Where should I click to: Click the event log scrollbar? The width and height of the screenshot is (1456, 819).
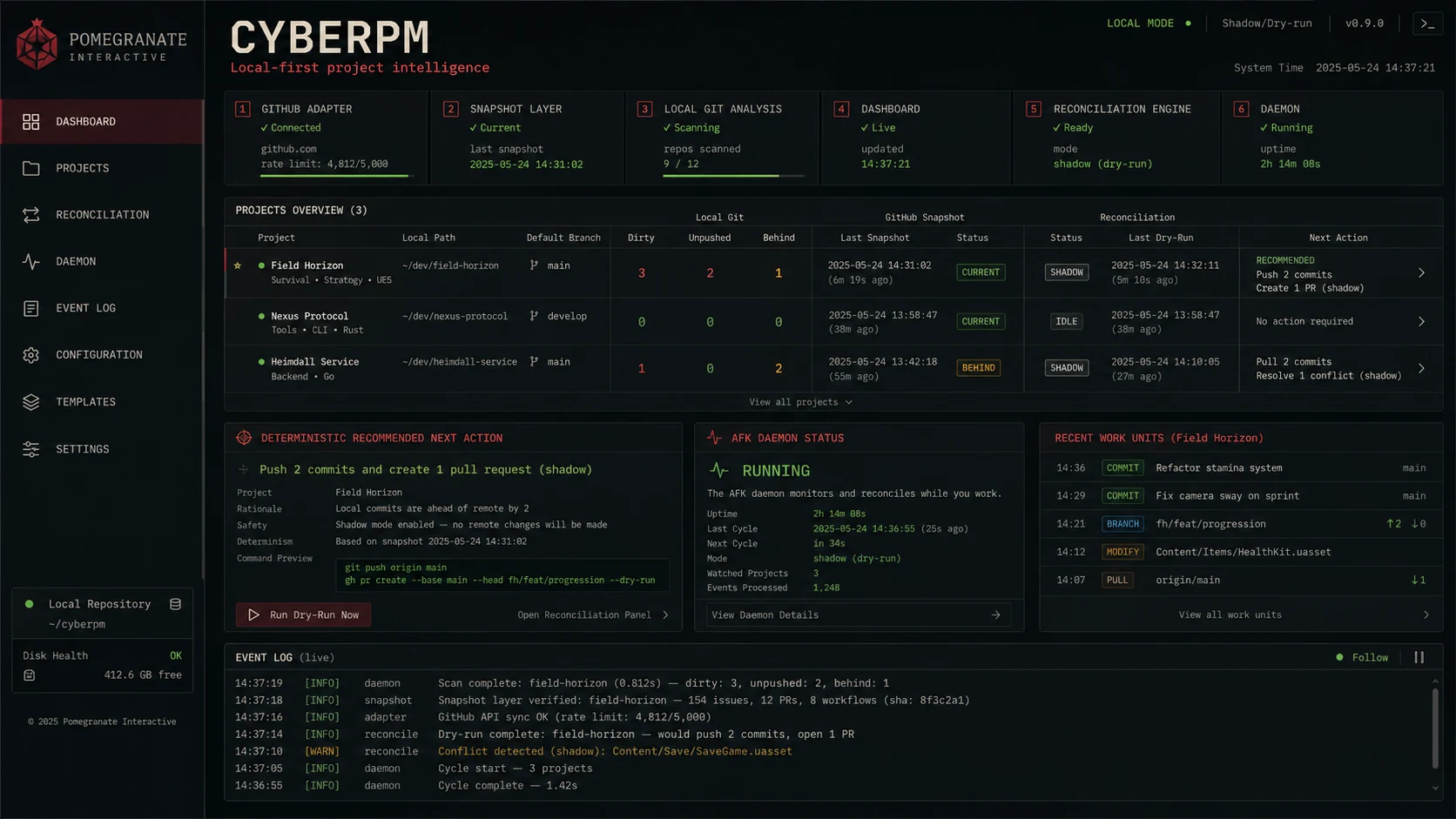pyautogui.click(x=1435, y=729)
